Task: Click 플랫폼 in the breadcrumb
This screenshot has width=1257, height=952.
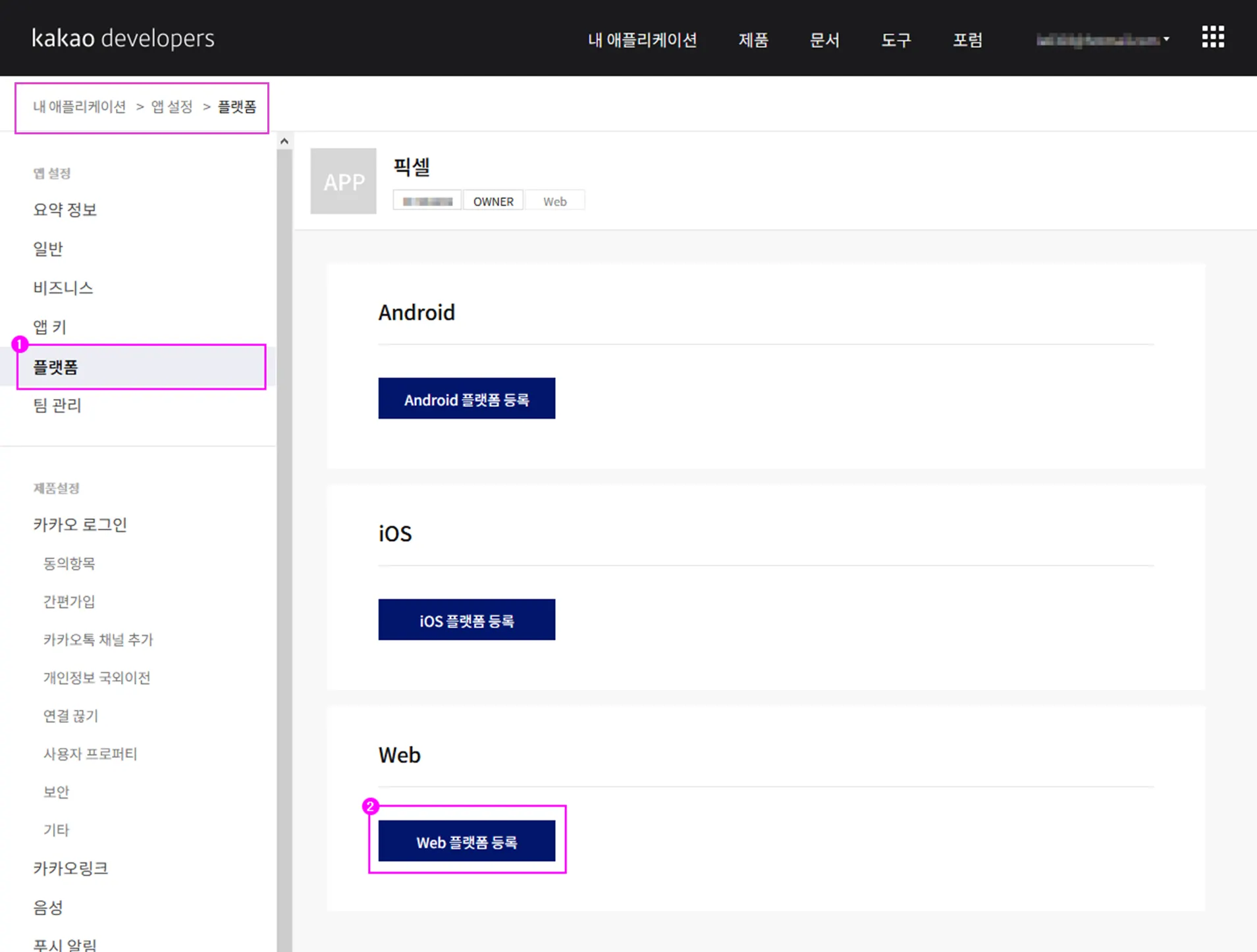Action: tap(237, 107)
